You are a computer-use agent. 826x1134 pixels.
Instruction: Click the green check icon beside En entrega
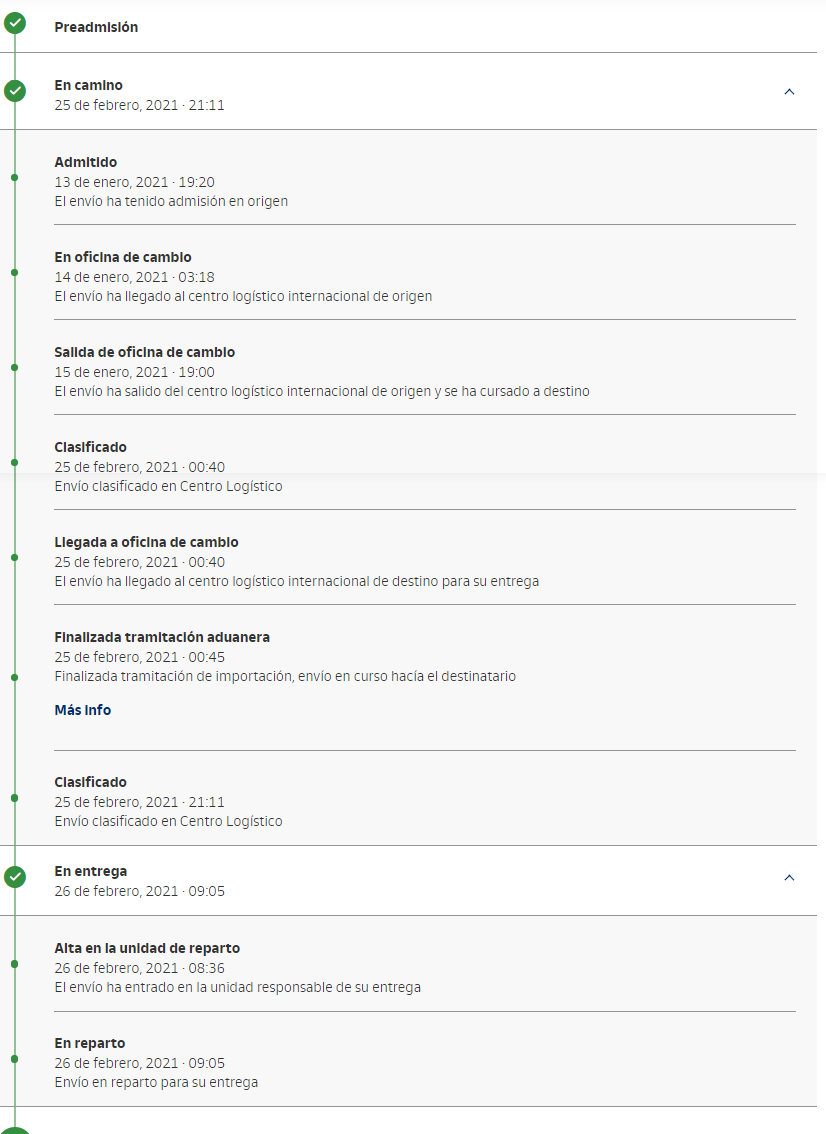[15, 877]
